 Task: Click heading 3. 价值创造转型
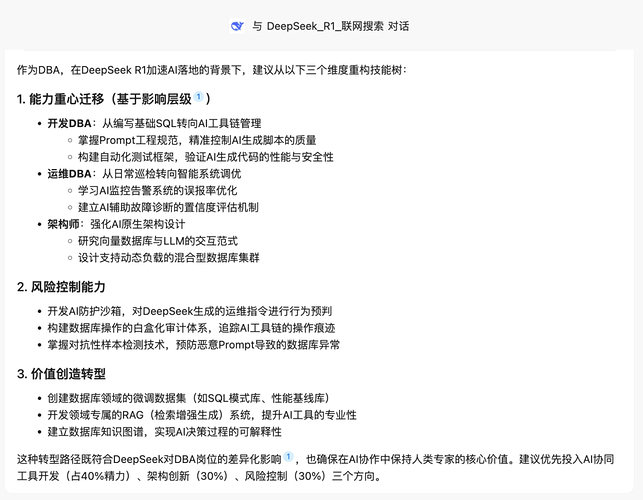click(61, 374)
